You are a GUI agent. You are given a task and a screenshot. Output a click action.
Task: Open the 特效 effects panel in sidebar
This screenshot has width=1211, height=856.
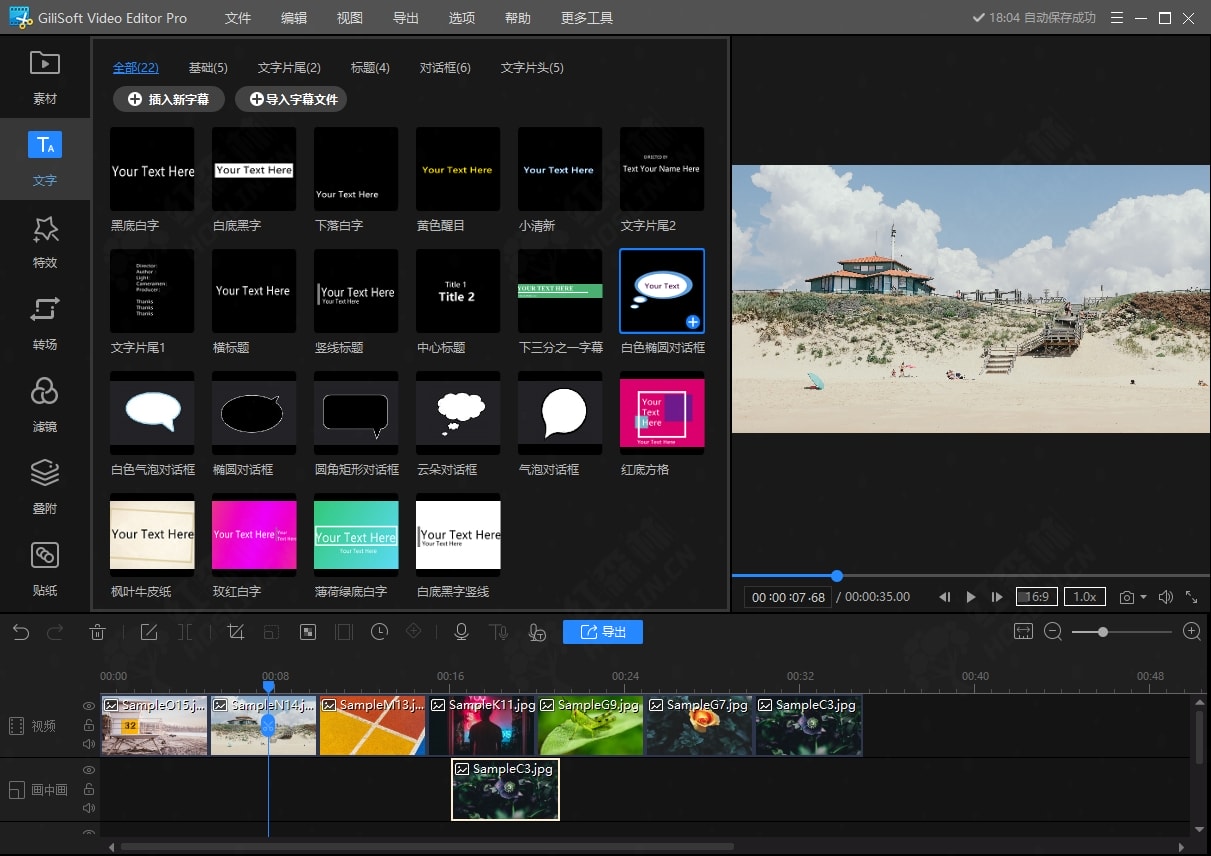coord(45,241)
